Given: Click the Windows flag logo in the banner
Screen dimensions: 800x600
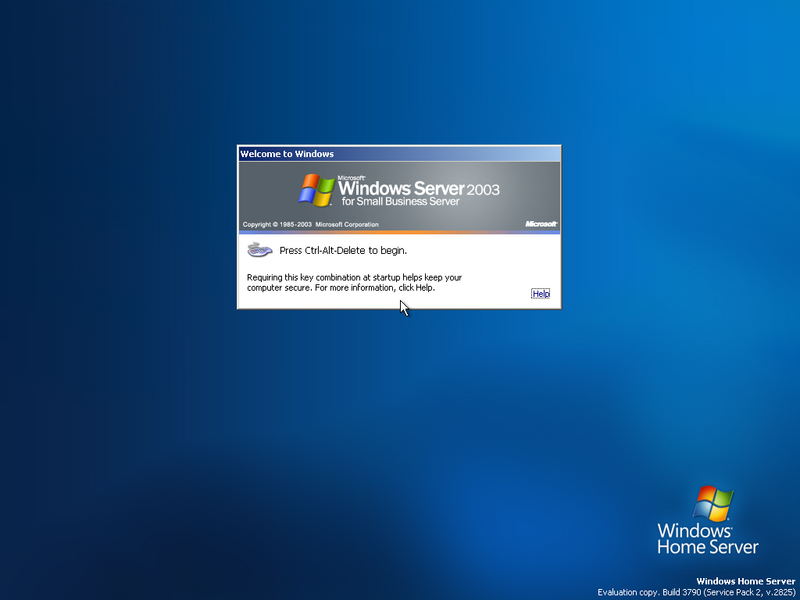Looking at the screenshot, I should pyautogui.click(x=316, y=190).
